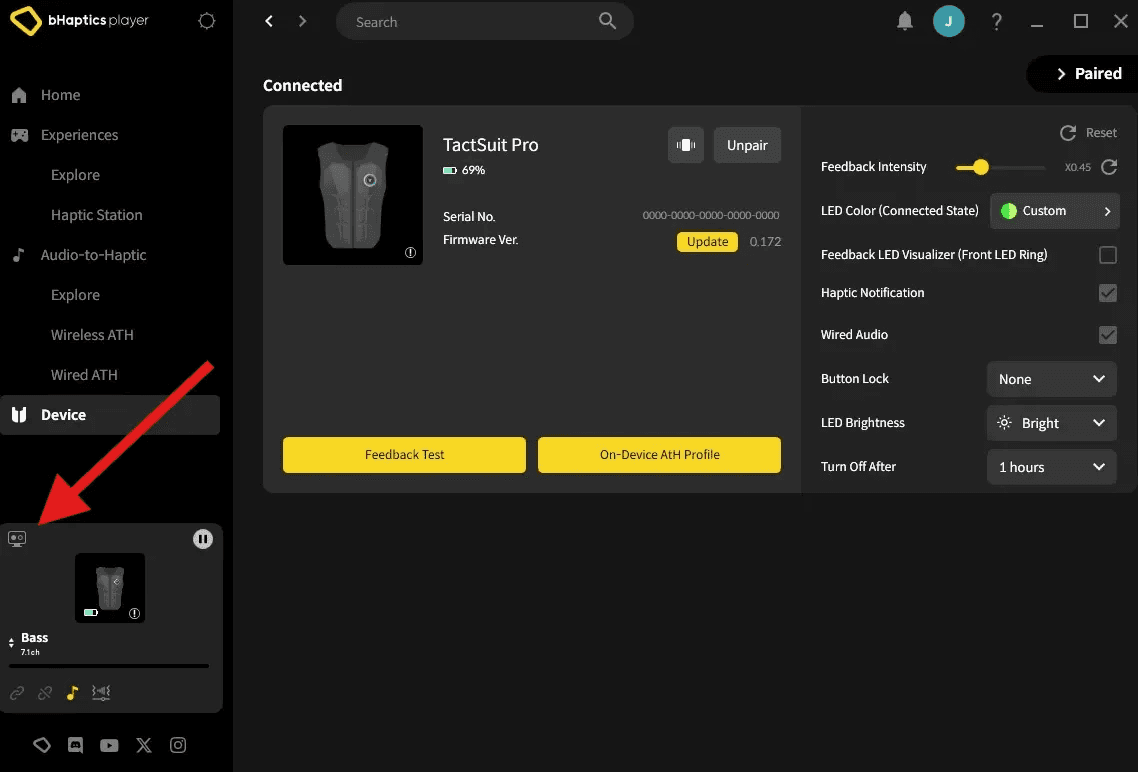Pause haptic playback in mini player
Image resolution: width=1138 pixels, height=772 pixels.
click(203, 539)
